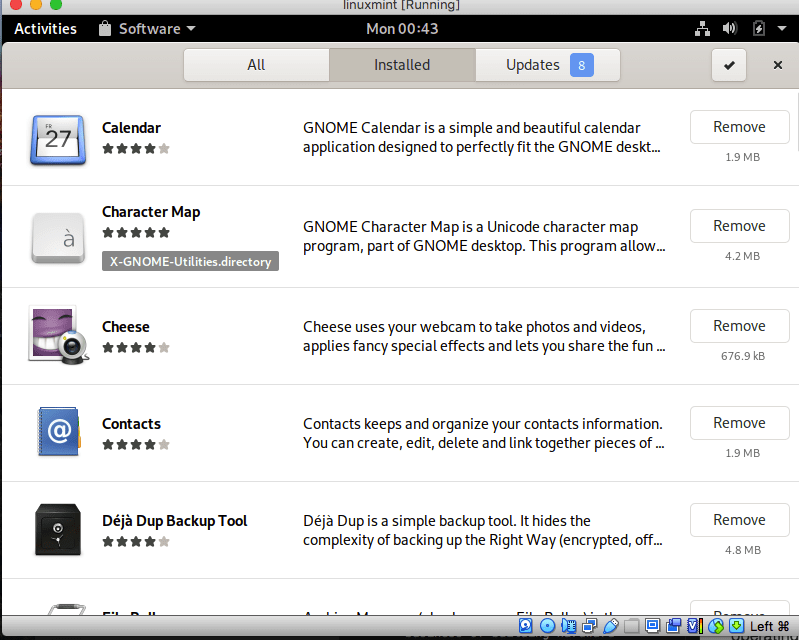Open the VirtualBox shared folders icon

point(631,625)
